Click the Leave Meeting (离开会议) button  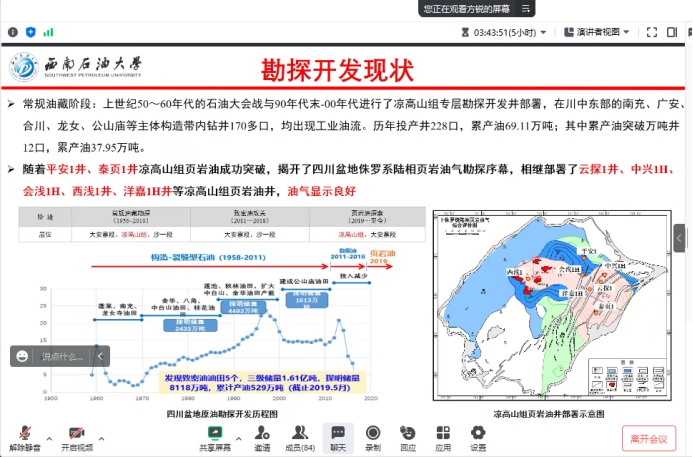pyautogui.click(x=648, y=438)
